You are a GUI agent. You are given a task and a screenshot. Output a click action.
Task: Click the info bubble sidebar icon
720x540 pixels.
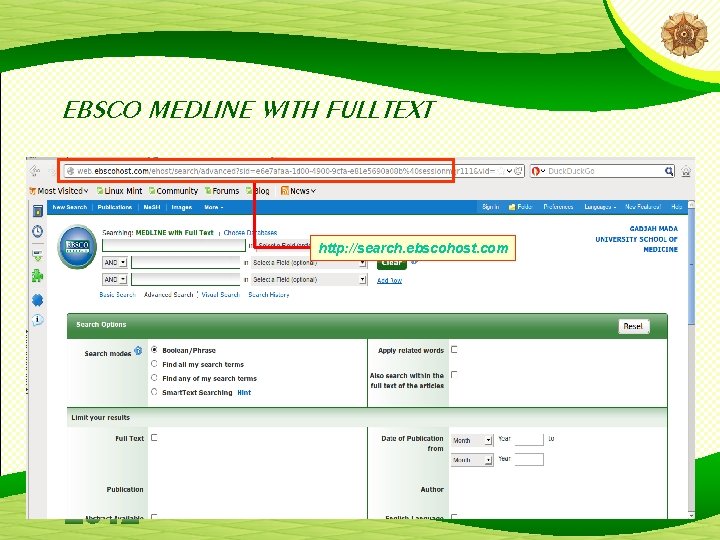(38, 320)
